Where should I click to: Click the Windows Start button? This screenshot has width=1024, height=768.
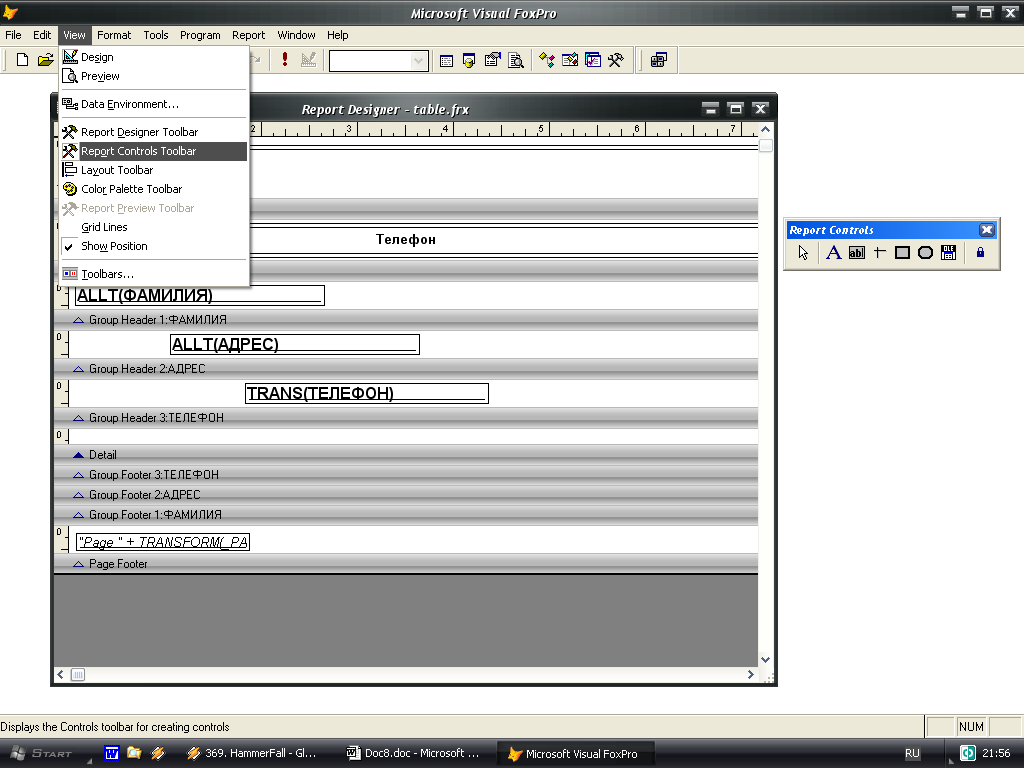click(42, 754)
